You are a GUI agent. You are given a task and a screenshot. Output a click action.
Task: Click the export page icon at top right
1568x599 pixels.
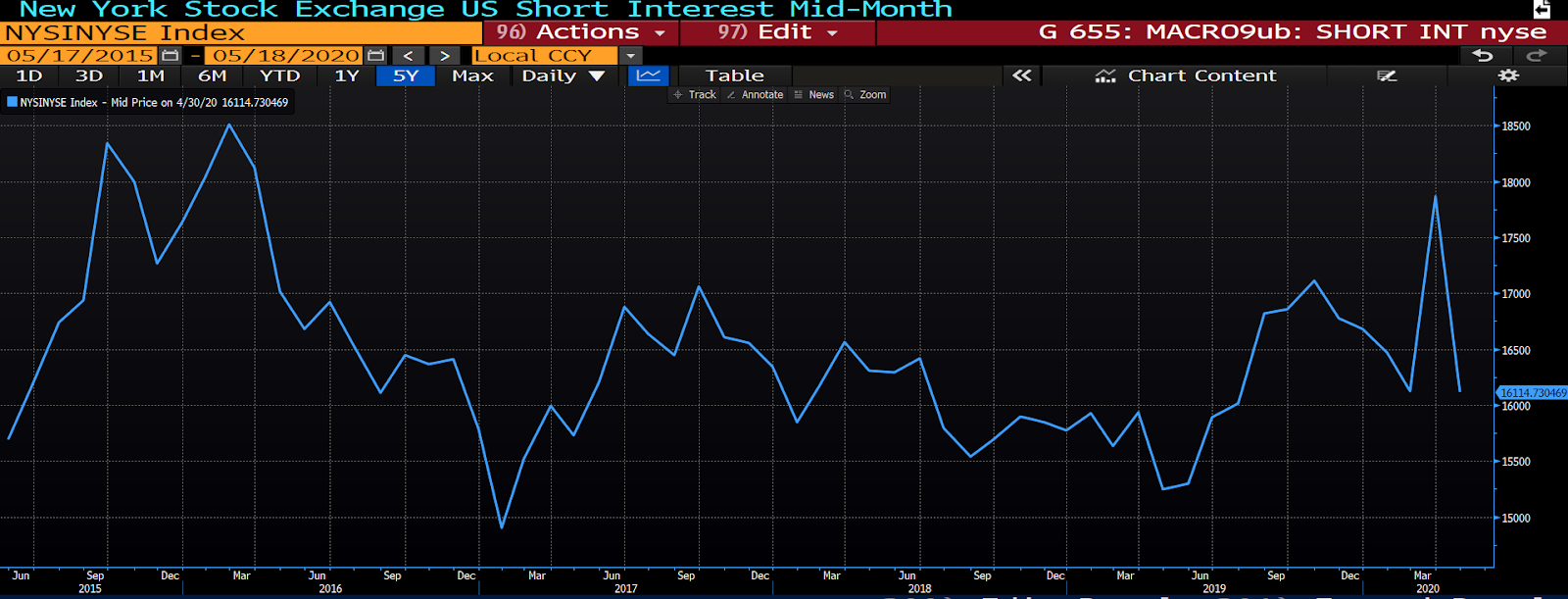click(1542, 9)
